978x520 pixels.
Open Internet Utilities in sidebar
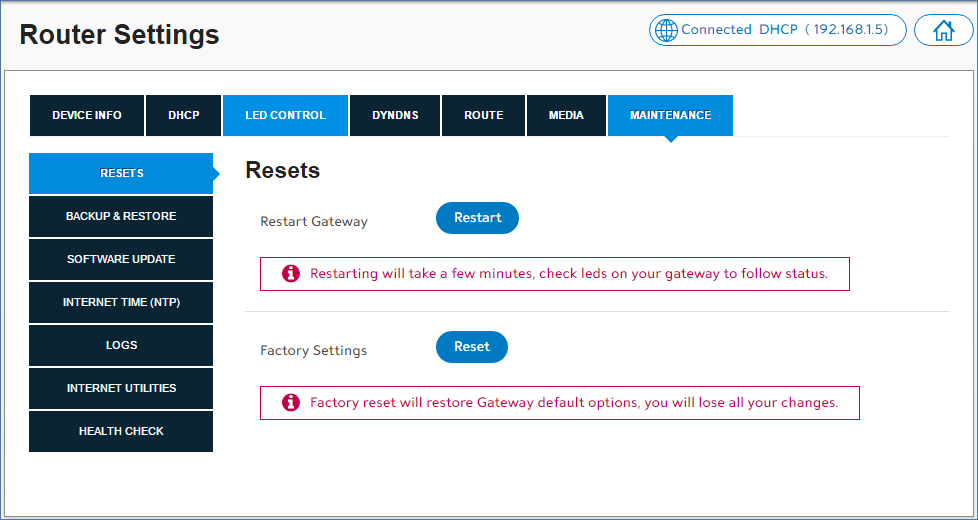[x=121, y=388]
